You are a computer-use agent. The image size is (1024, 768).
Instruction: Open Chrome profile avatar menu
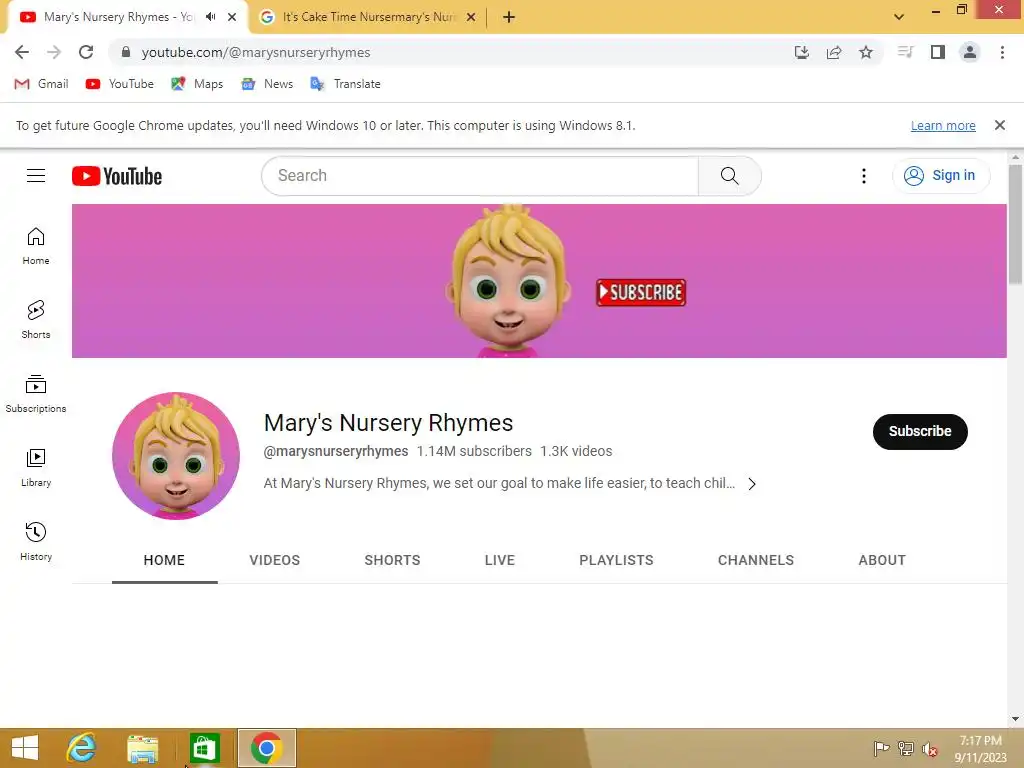pos(970,52)
